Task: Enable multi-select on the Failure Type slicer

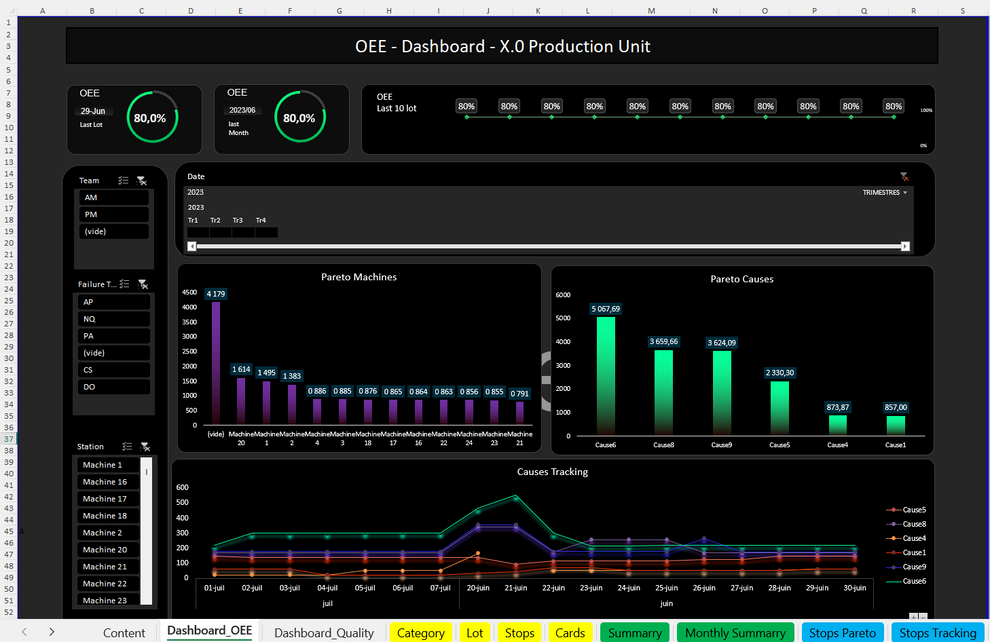Action: coord(125,284)
